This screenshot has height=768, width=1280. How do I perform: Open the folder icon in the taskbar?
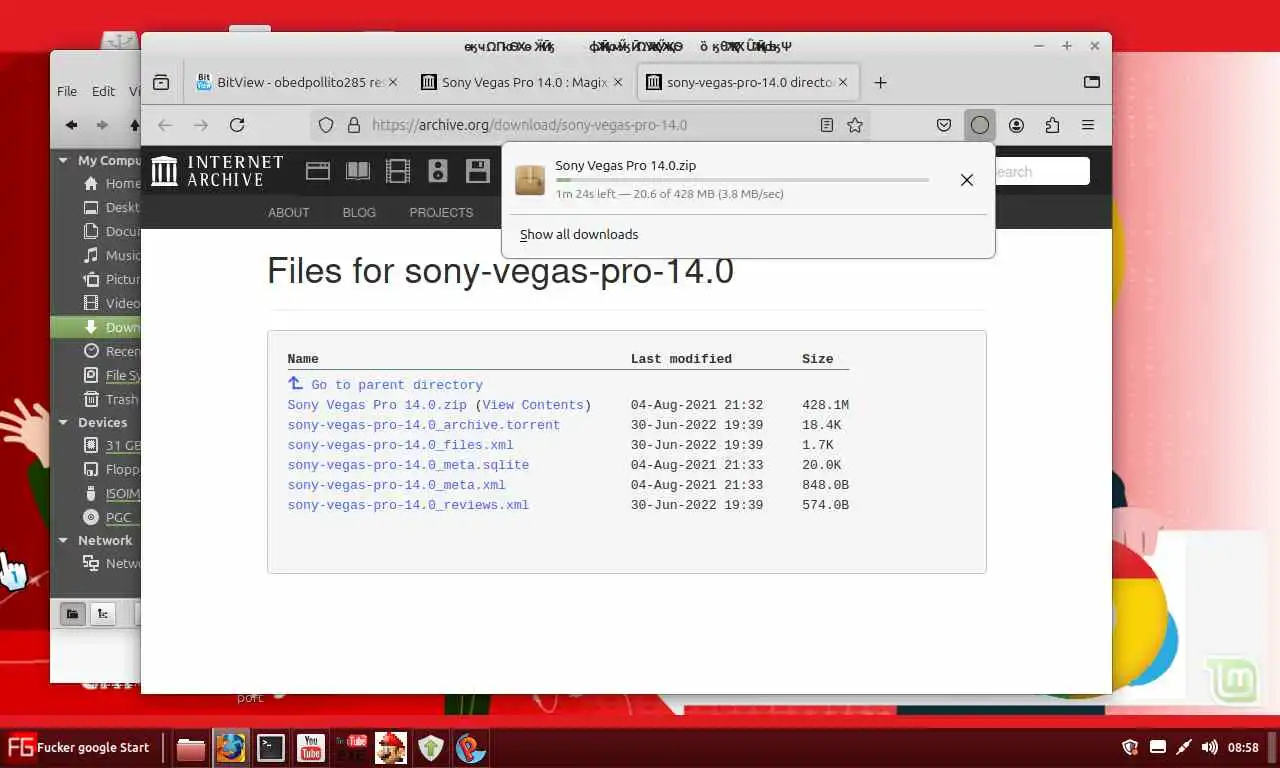[x=190, y=748]
